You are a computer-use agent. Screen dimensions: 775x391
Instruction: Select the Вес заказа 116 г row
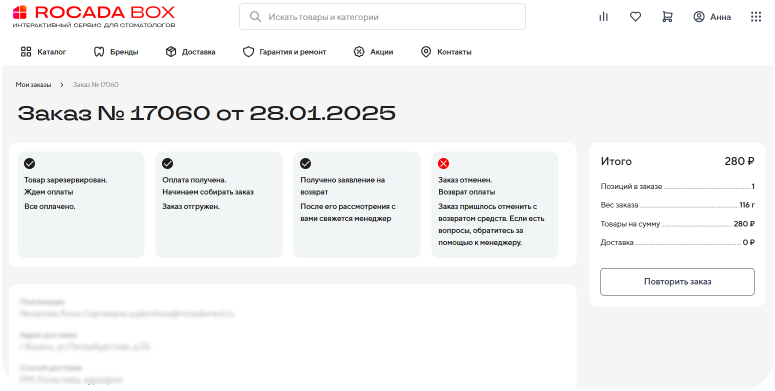pos(677,205)
